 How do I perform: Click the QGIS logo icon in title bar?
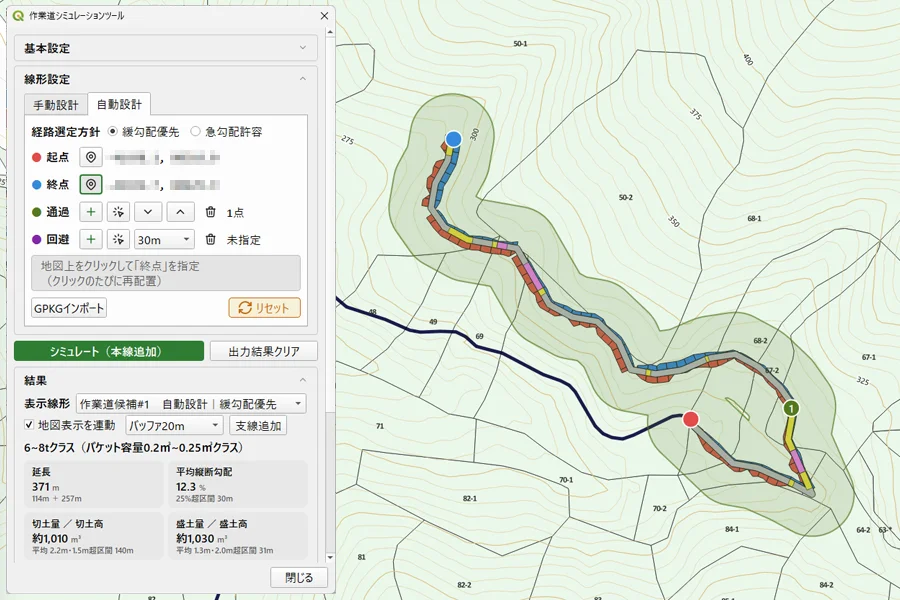coord(18,16)
